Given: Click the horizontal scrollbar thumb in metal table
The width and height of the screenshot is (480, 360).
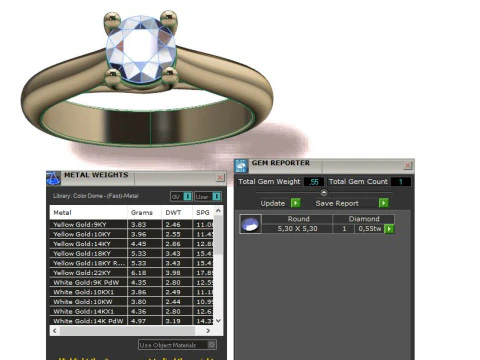Looking at the screenshot, I should (127, 331).
